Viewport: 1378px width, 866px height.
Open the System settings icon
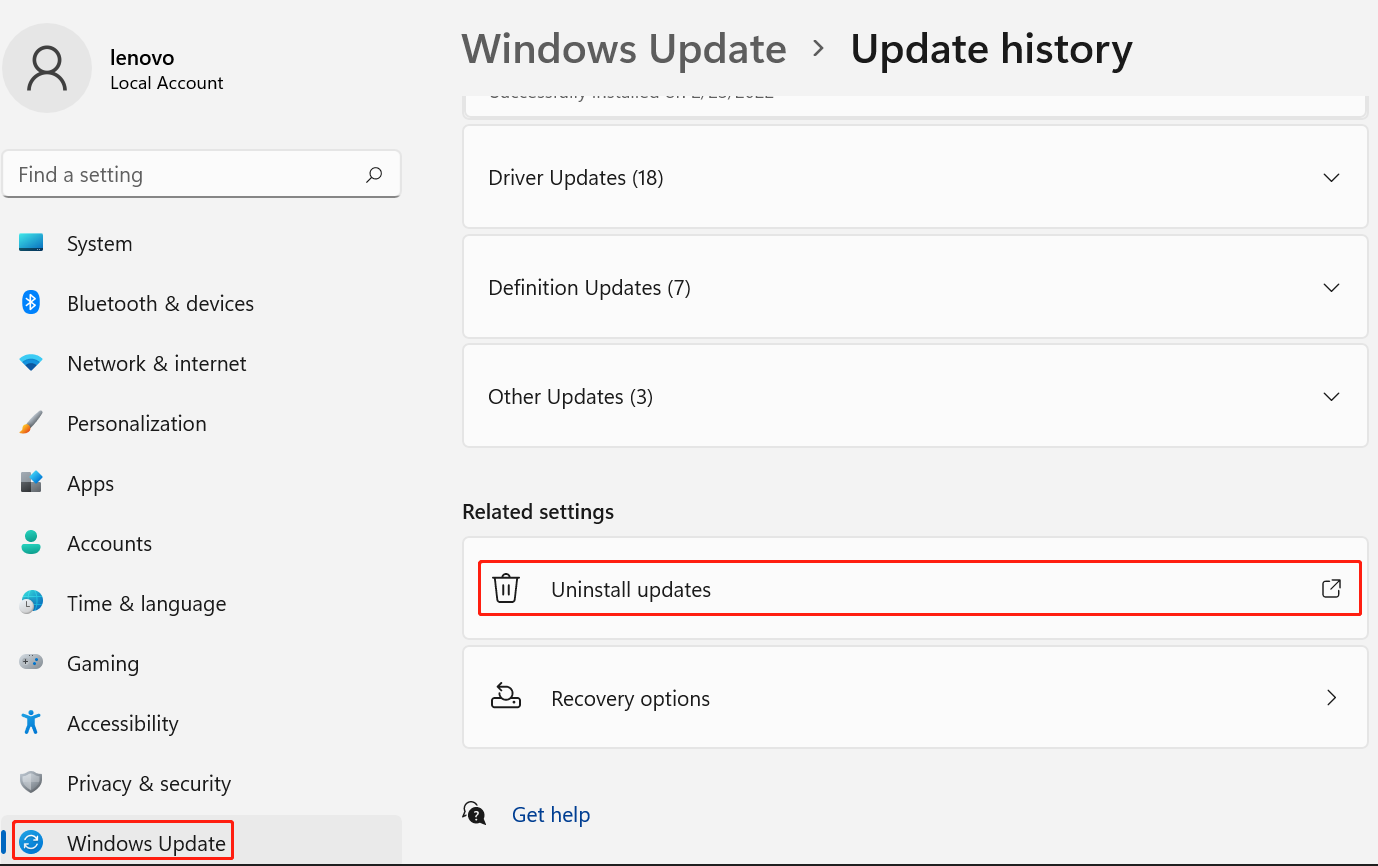pos(31,243)
